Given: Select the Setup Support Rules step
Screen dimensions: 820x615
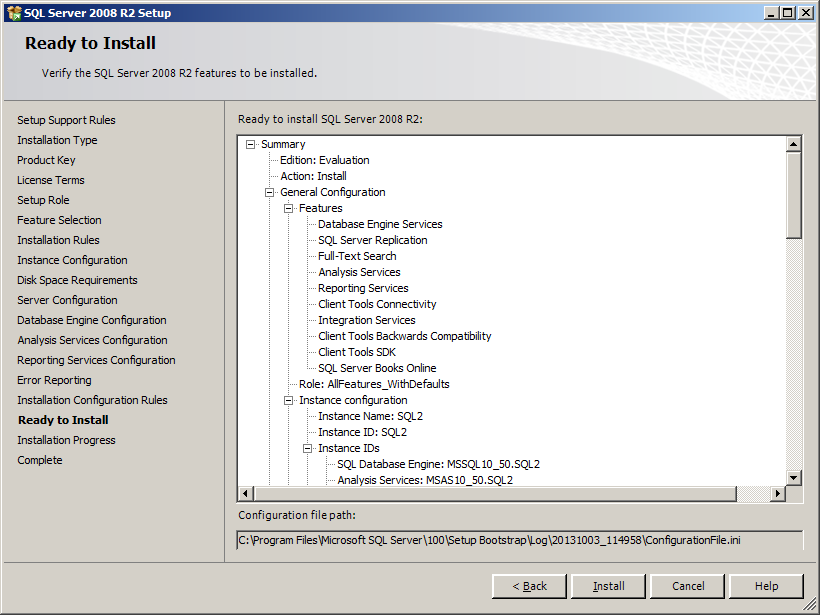Looking at the screenshot, I should (66, 120).
